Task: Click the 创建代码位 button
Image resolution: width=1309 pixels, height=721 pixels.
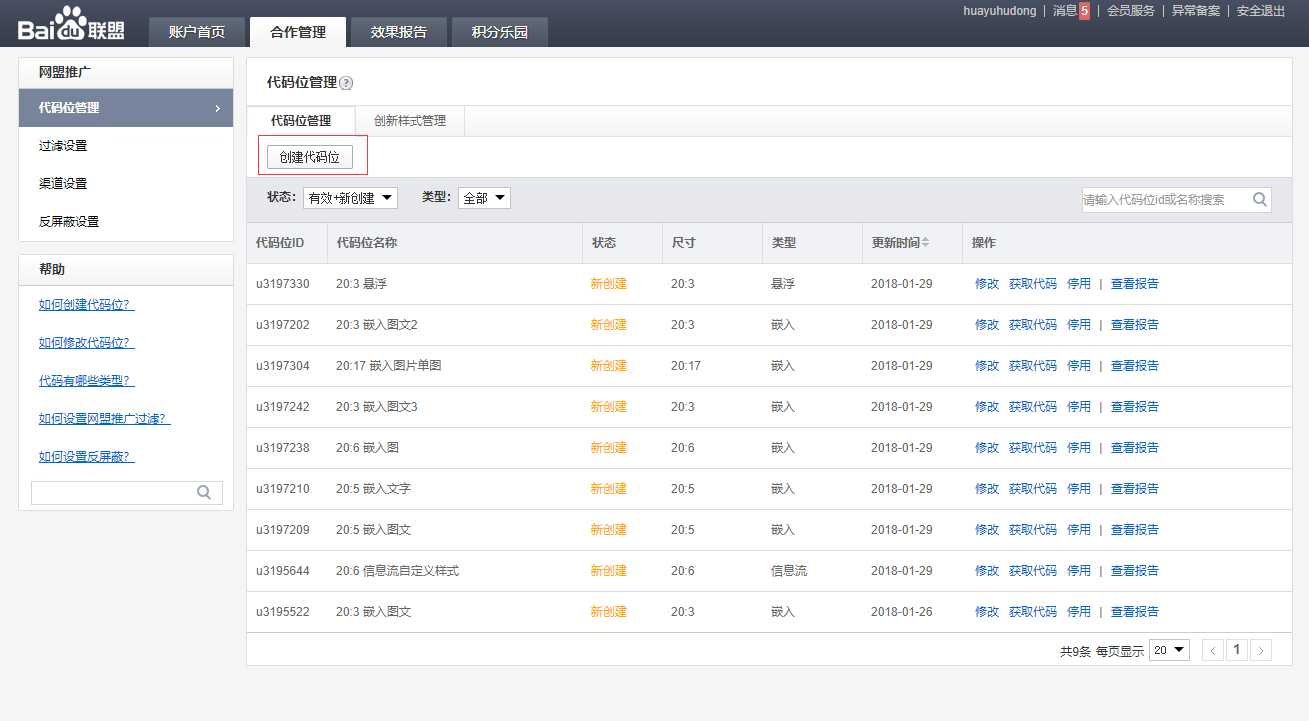Action: coord(310,157)
